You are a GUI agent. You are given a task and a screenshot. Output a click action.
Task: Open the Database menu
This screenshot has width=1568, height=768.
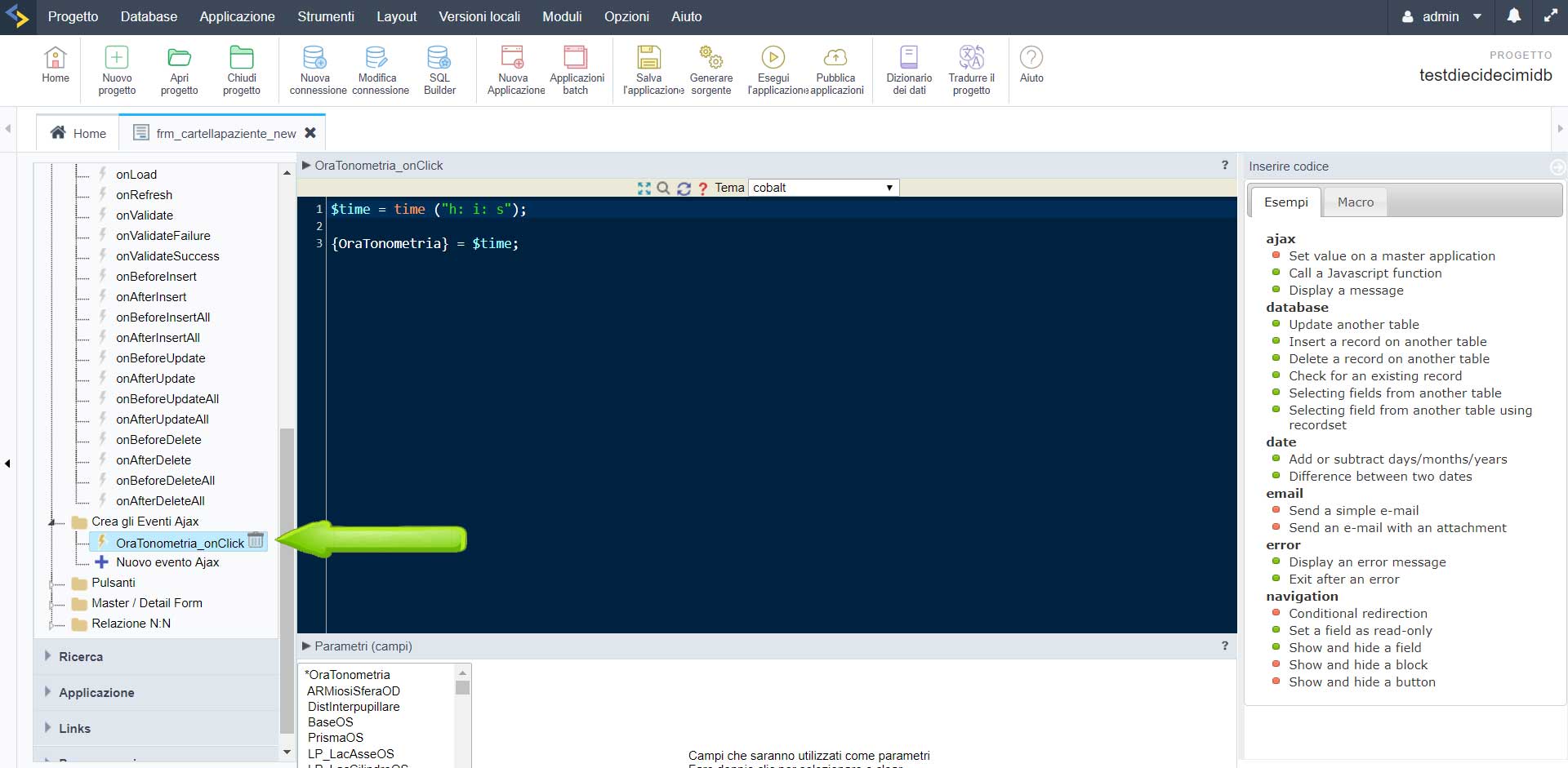tap(149, 16)
